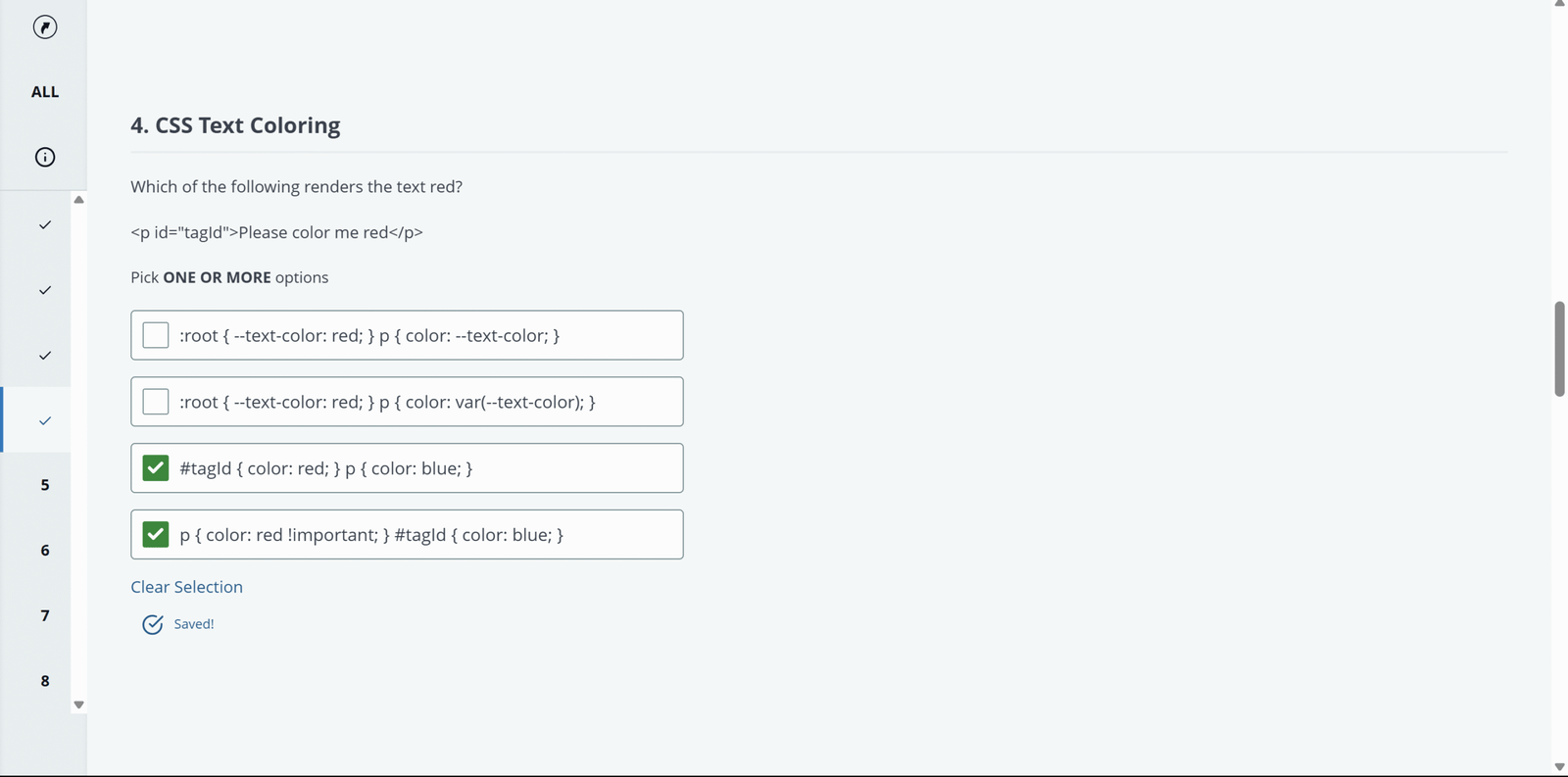1568x777 pixels.
Task: Click the Saved! status check icon
Action: point(153,624)
